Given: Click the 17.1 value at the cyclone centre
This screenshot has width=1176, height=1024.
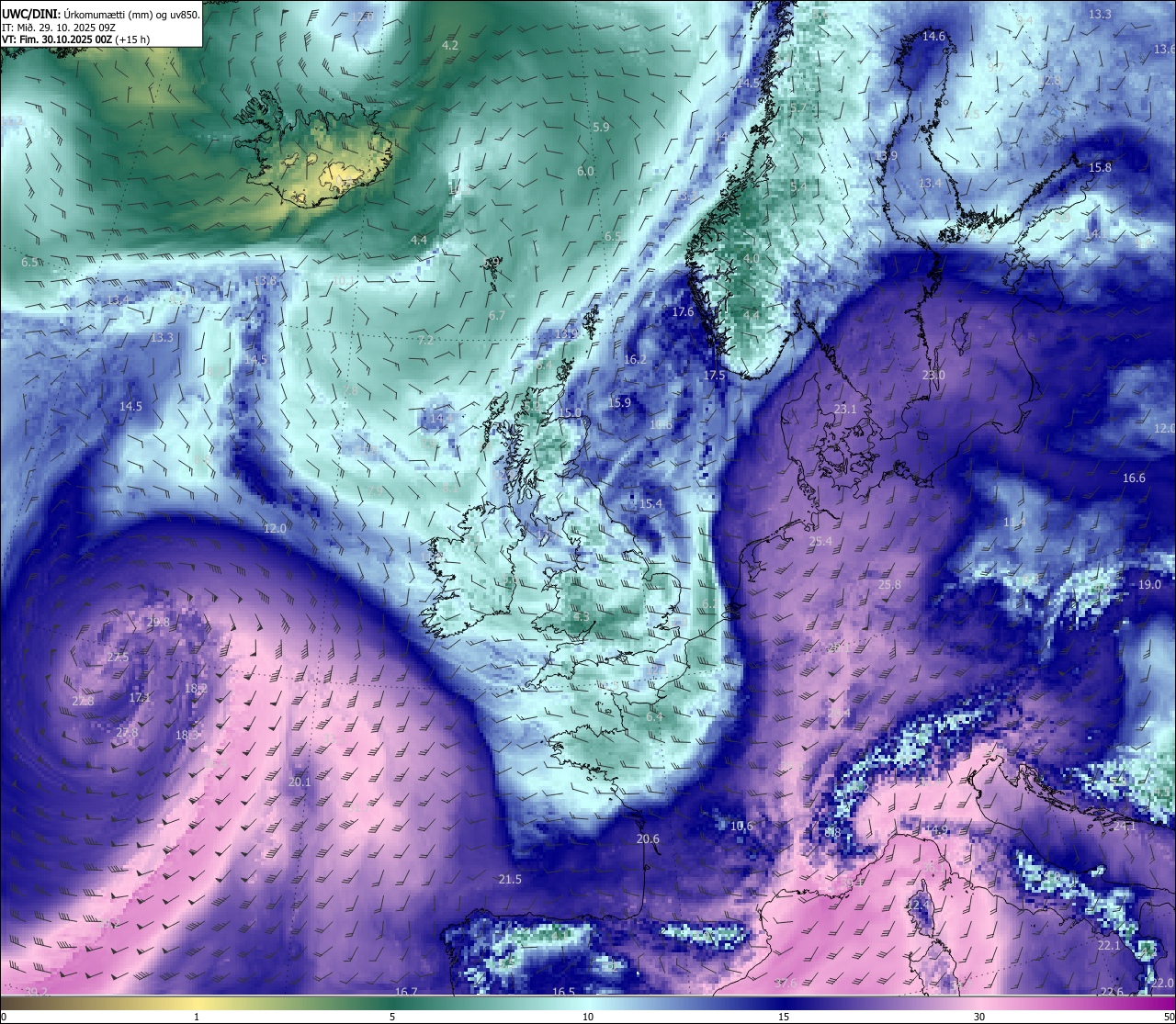Looking at the screenshot, I should (140, 697).
